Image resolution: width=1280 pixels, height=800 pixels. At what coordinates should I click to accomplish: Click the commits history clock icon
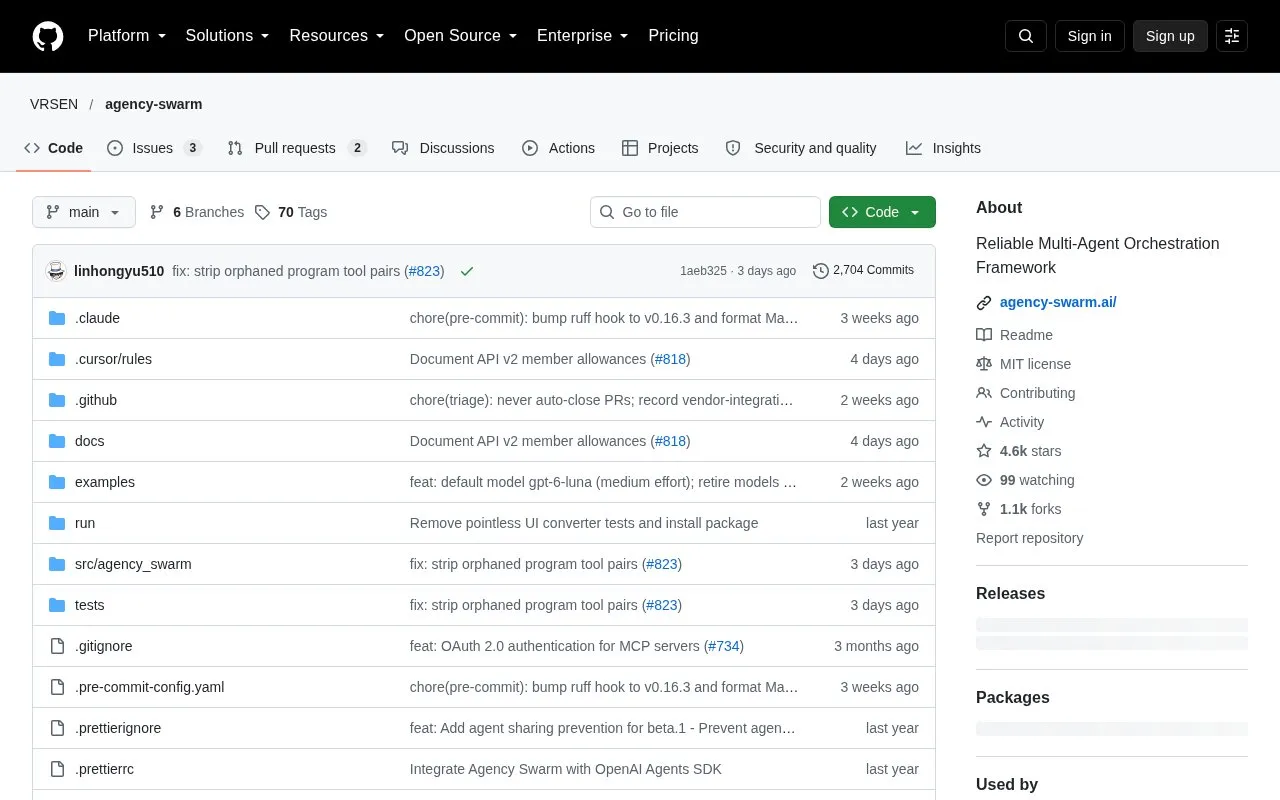821,271
